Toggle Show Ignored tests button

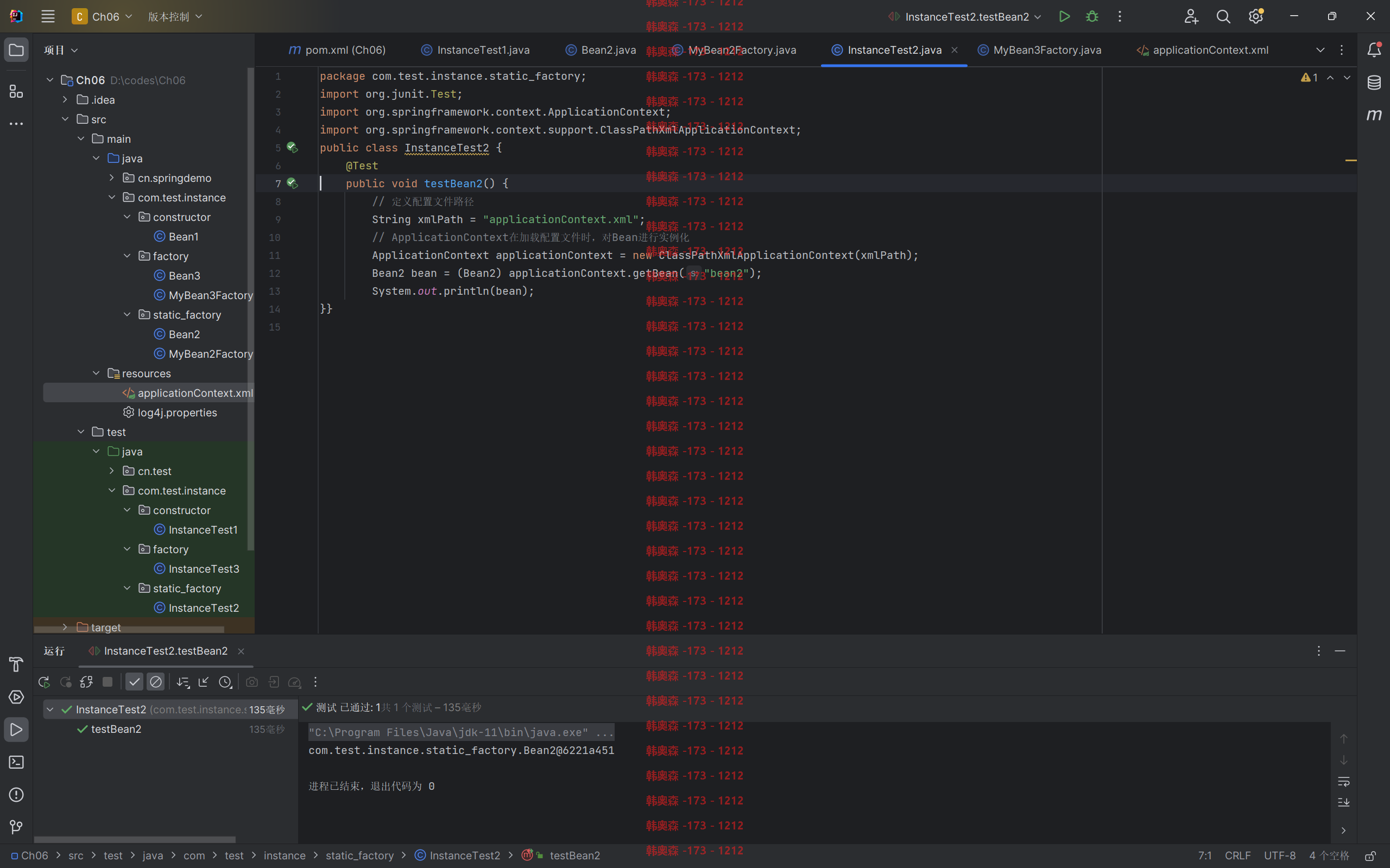point(156,682)
